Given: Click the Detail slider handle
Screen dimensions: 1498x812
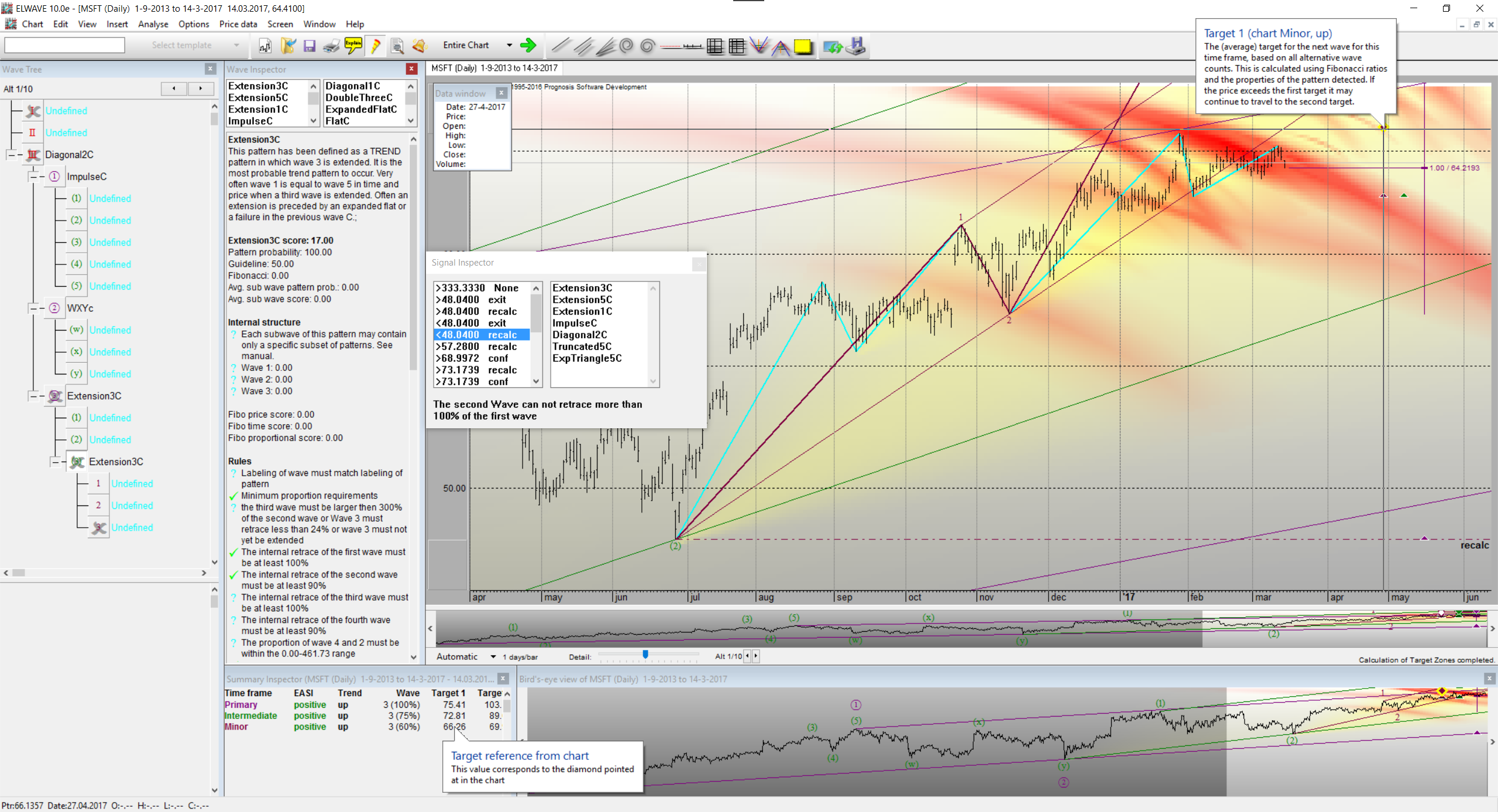Looking at the screenshot, I should coord(645,655).
